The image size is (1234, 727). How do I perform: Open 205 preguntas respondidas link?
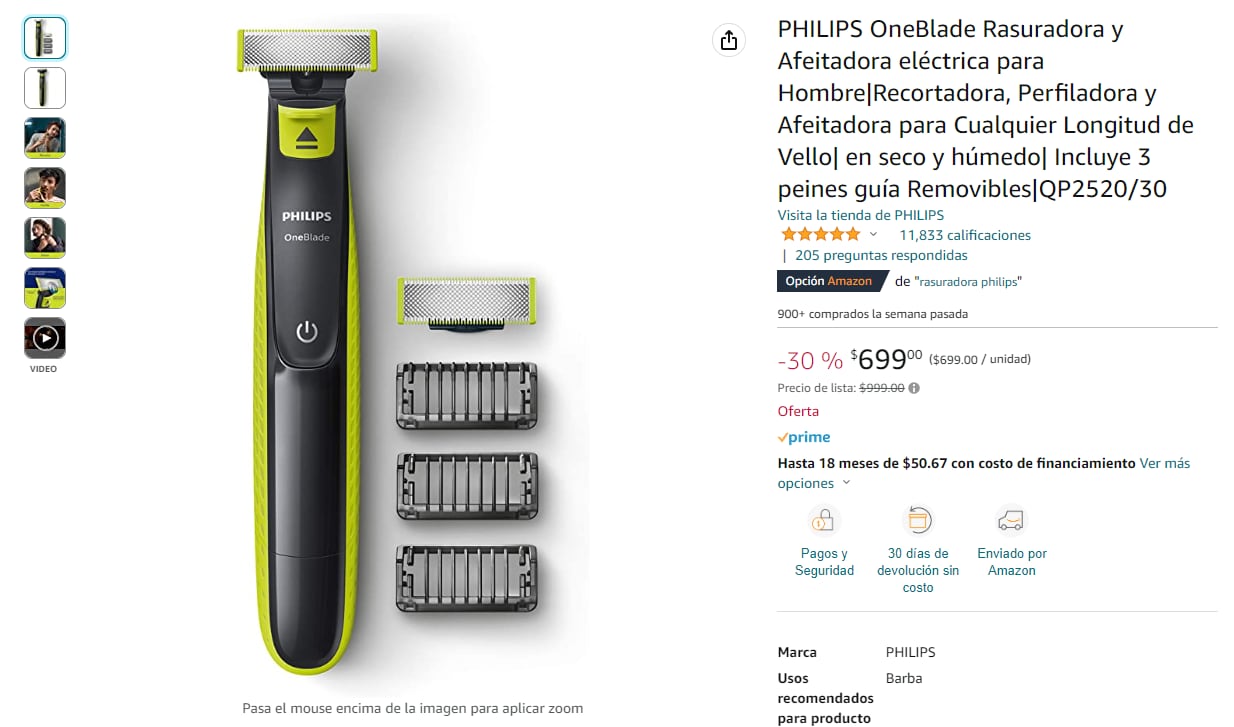881,255
